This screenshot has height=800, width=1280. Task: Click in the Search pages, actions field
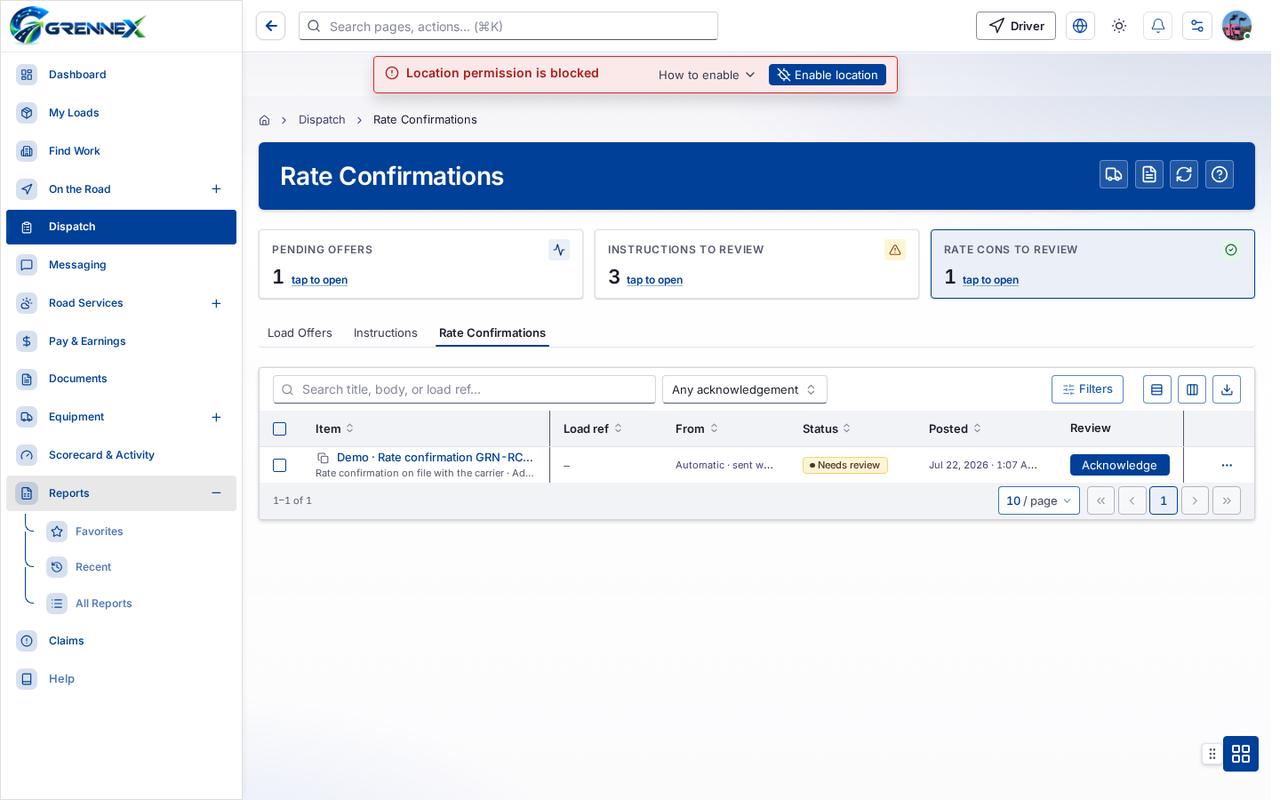tap(508, 26)
